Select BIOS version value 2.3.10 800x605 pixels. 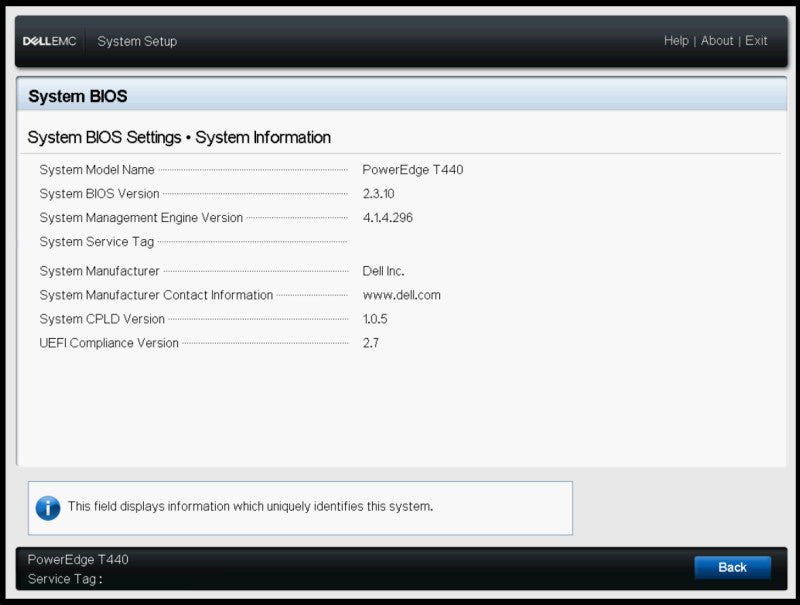379,194
